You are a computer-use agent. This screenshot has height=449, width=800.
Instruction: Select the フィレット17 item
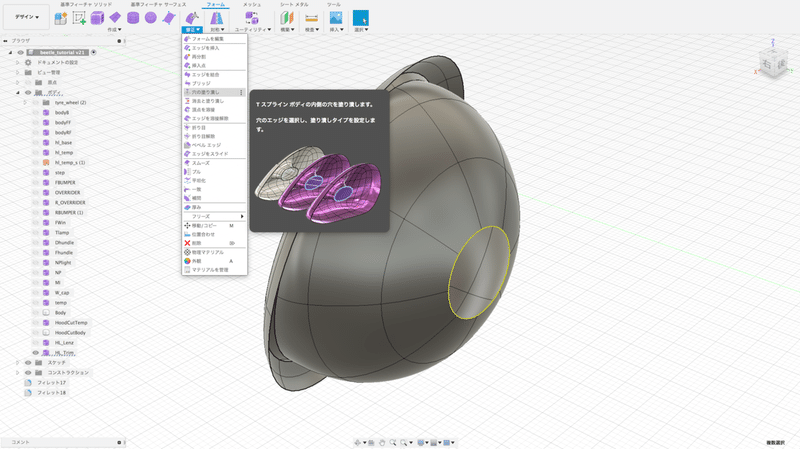click(52, 382)
